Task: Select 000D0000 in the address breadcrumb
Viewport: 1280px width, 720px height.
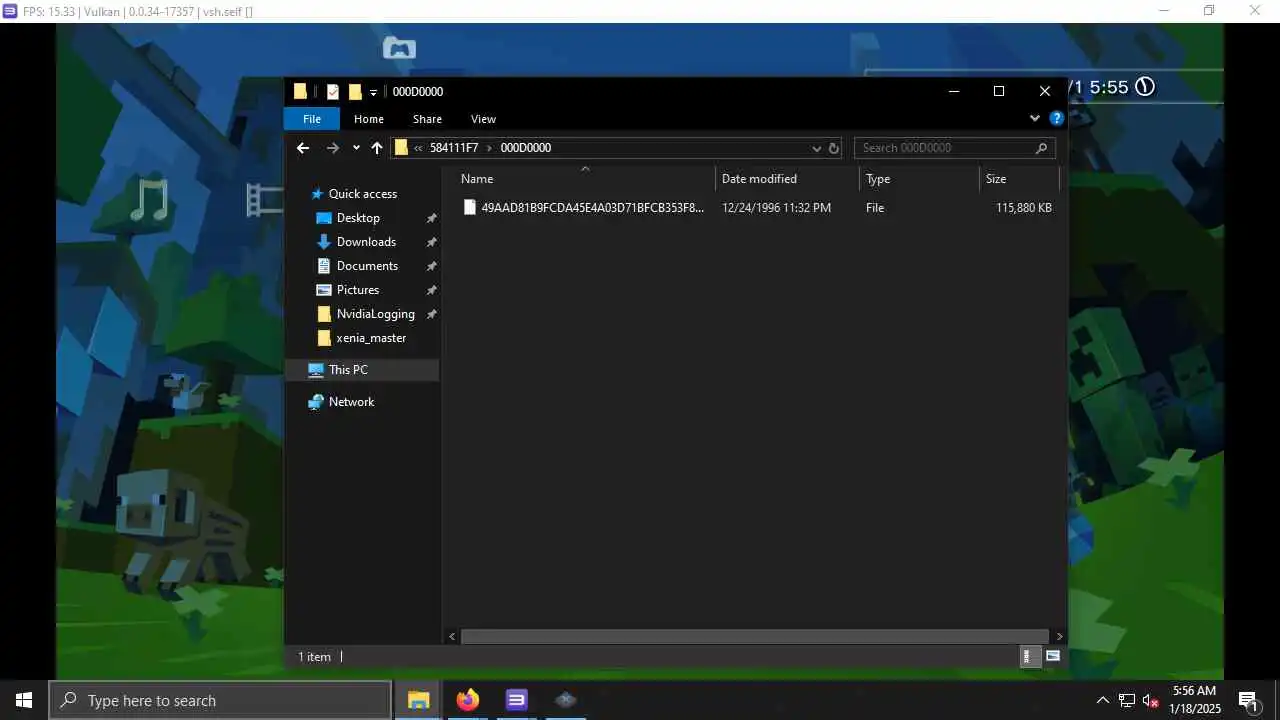Action: (526, 148)
